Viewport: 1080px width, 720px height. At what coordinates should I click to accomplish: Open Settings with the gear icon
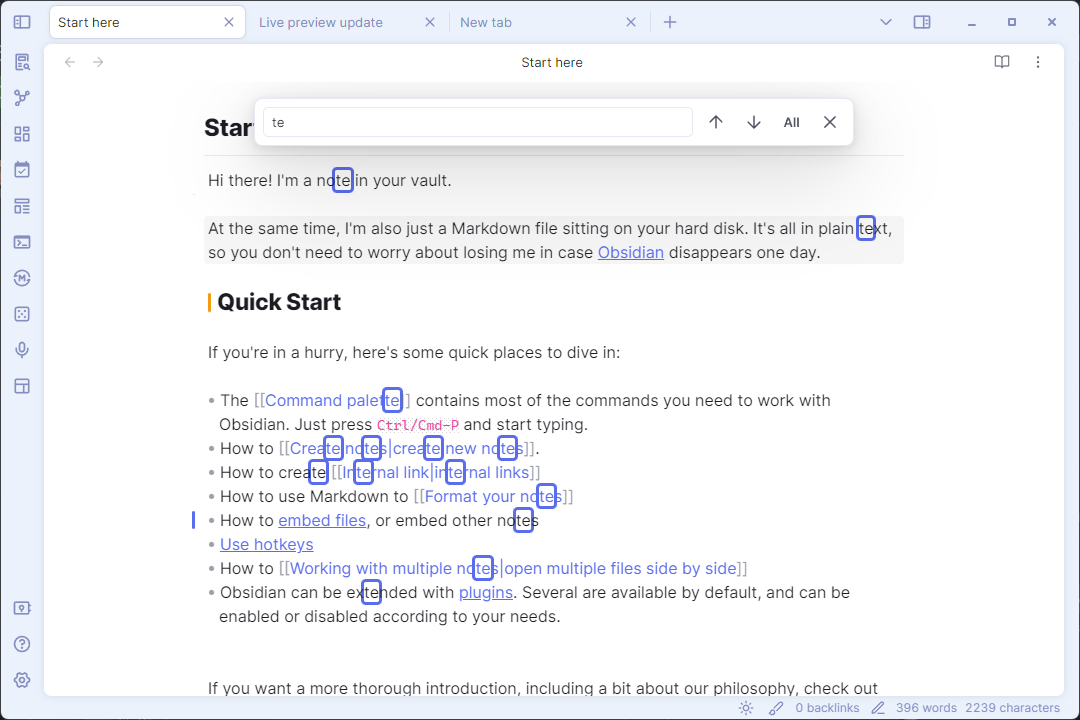tap(22, 679)
